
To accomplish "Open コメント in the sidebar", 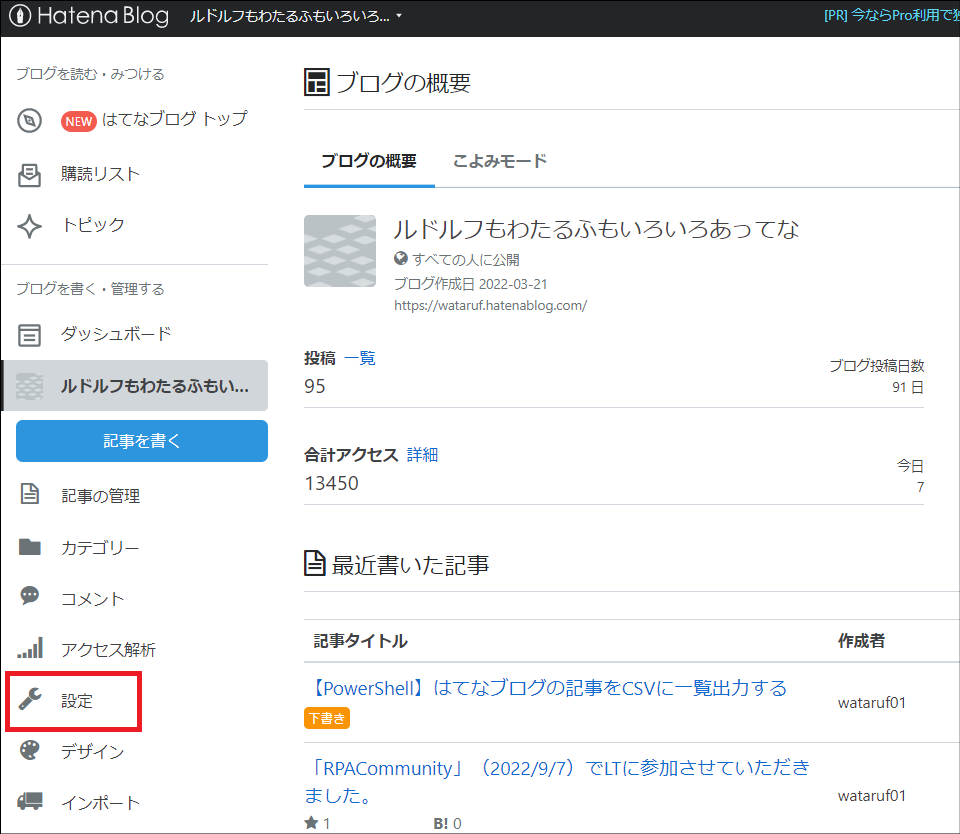I will pyautogui.click(x=92, y=599).
